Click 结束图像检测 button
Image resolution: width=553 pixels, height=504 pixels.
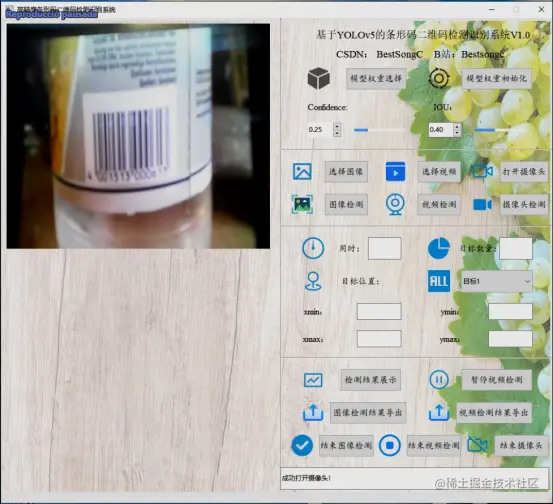click(346, 446)
